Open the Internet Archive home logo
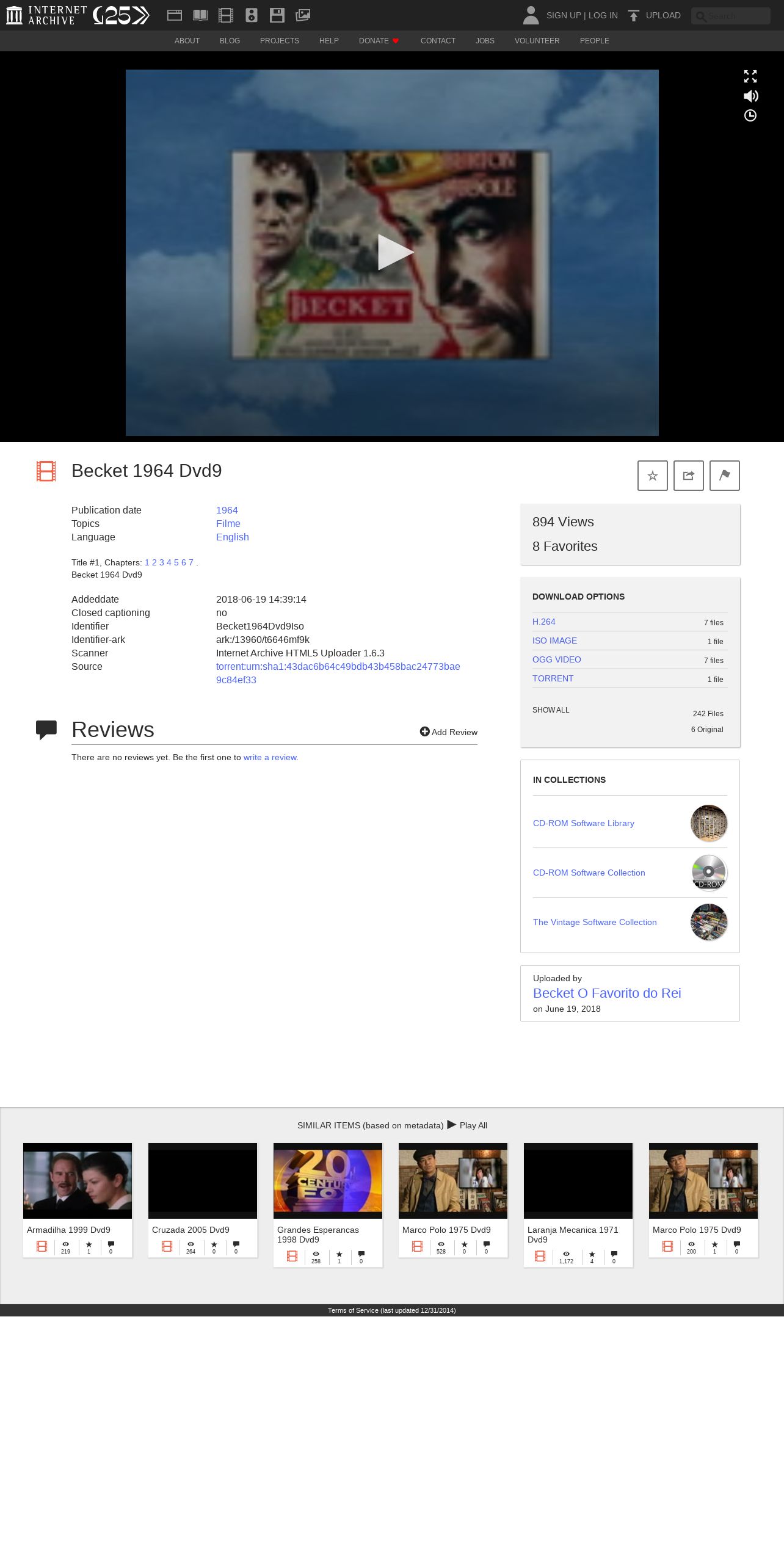The width and height of the screenshot is (784, 1568). point(46,15)
